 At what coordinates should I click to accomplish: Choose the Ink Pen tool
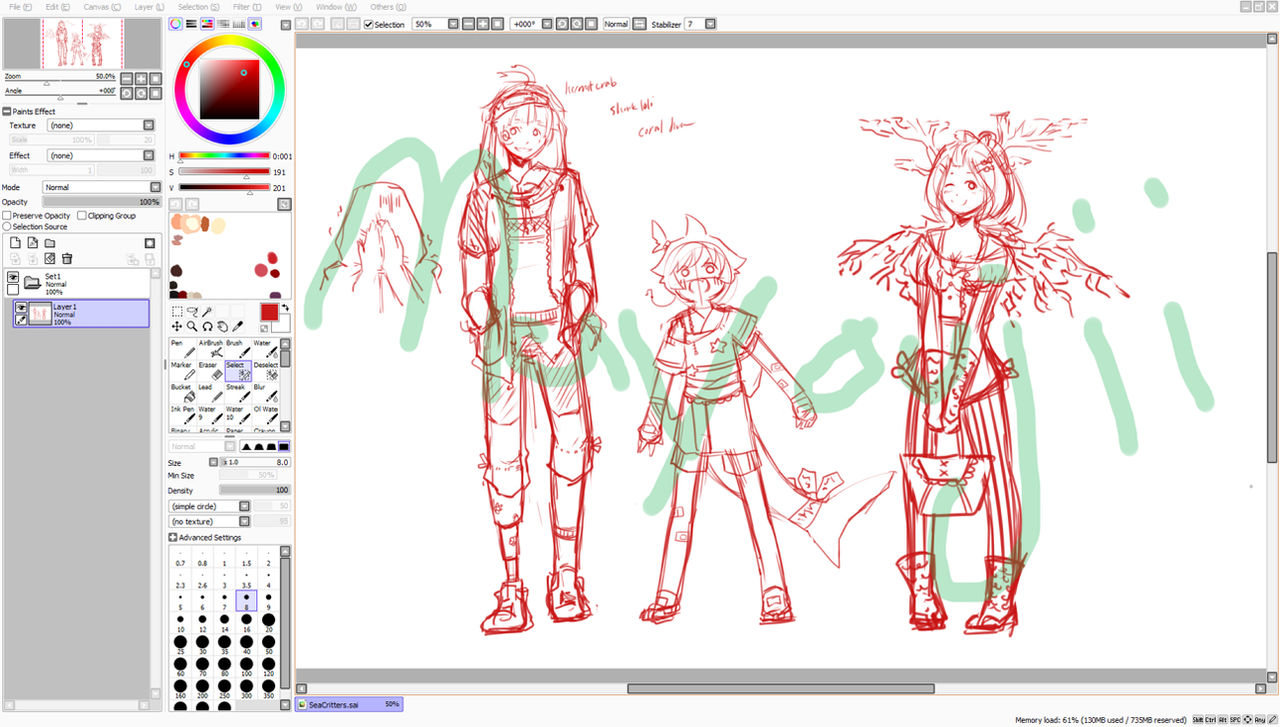(182, 414)
